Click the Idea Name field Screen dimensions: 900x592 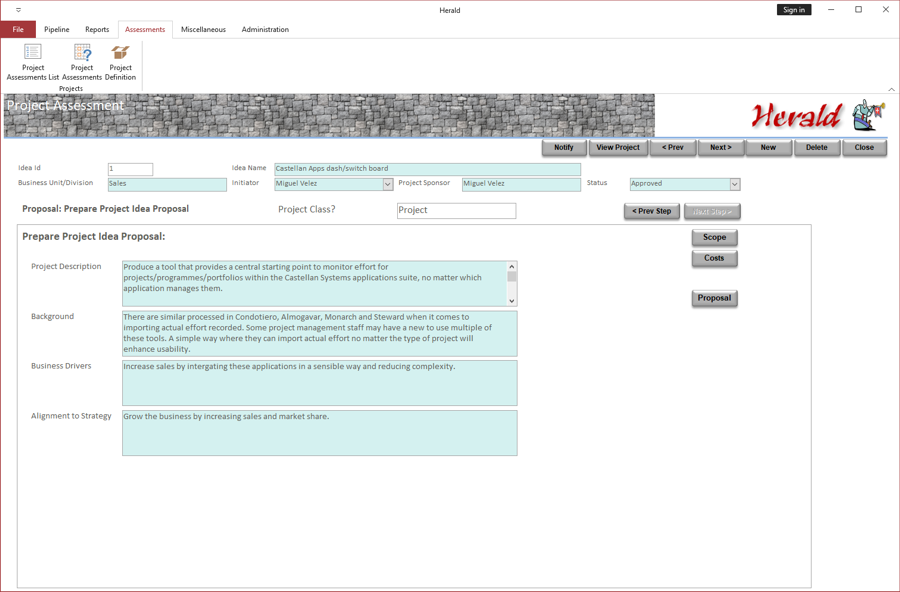tap(428, 169)
